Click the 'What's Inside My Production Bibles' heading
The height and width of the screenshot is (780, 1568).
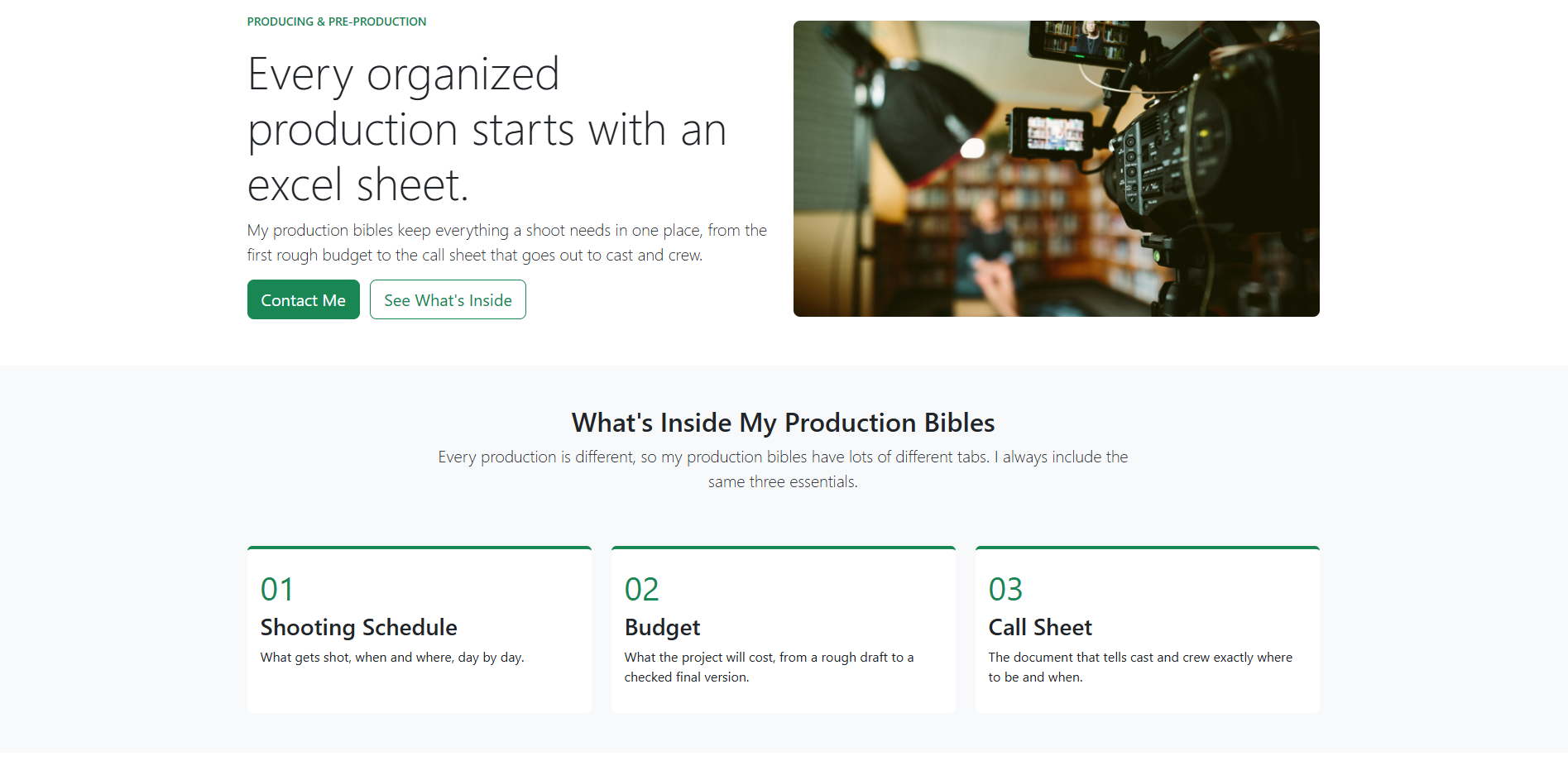click(x=783, y=423)
